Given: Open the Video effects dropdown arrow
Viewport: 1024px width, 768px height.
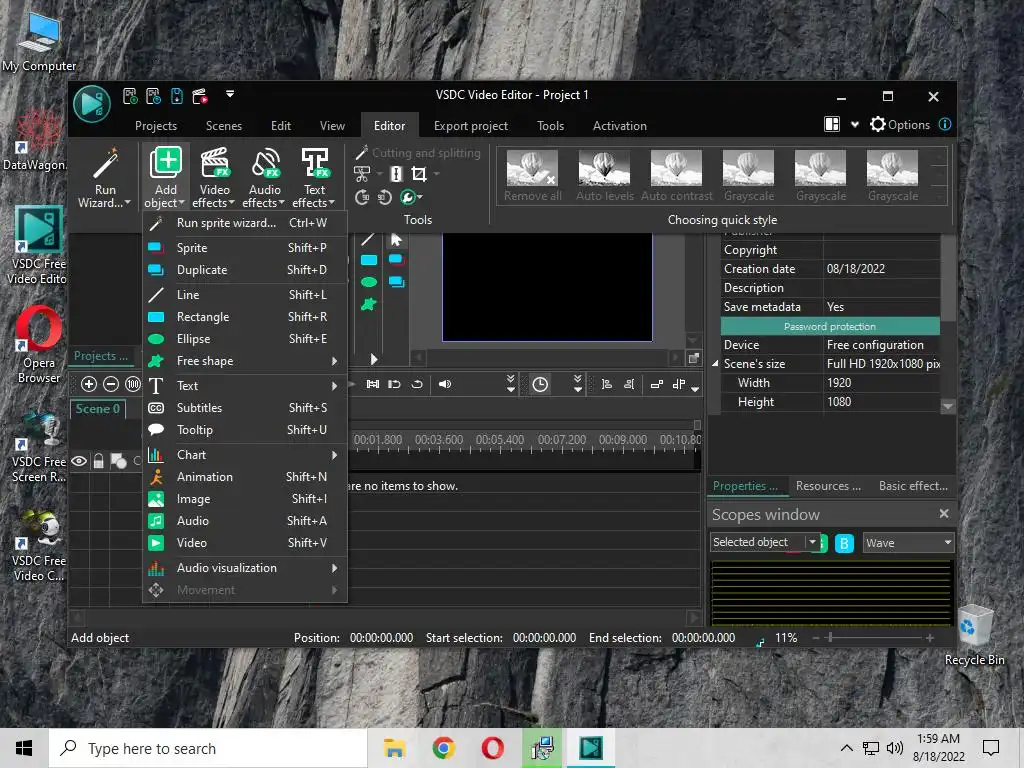Looking at the screenshot, I should pos(231,202).
